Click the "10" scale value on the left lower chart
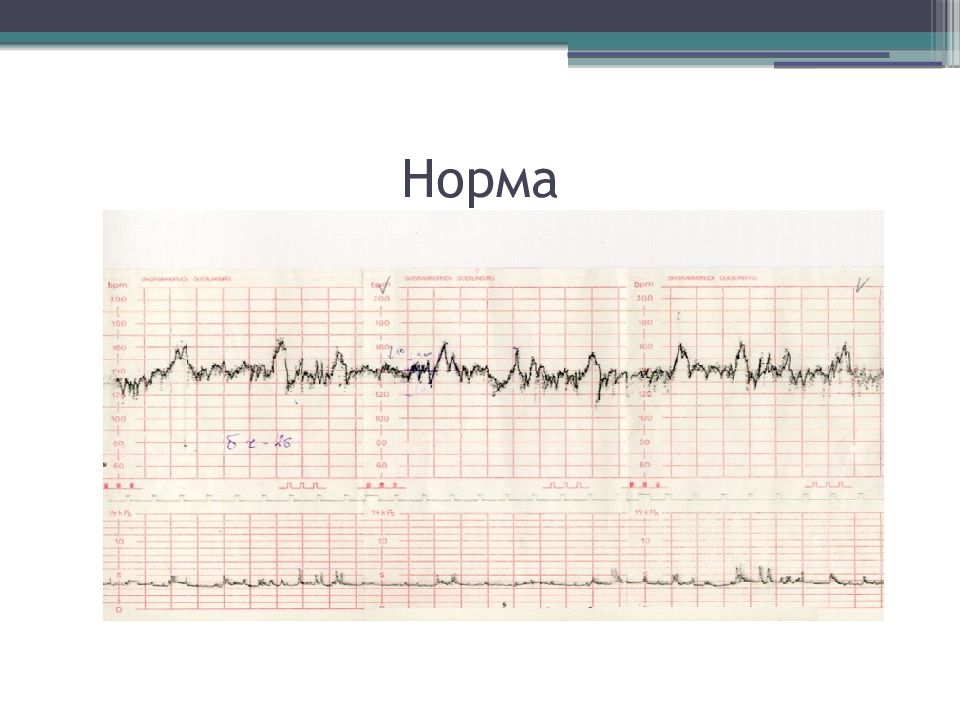960x720 pixels. 119,541
